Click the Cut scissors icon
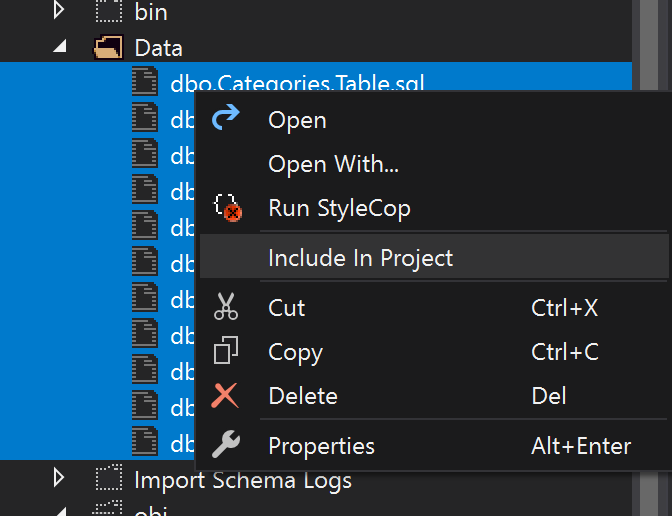This screenshot has height=516, width=672. click(x=227, y=307)
